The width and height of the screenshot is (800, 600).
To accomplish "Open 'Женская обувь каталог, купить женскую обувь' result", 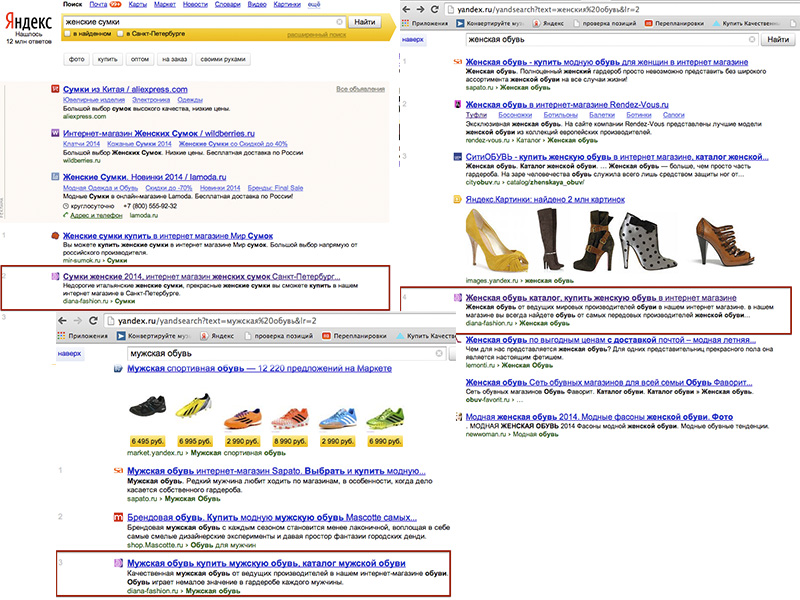I will point(601,297).
